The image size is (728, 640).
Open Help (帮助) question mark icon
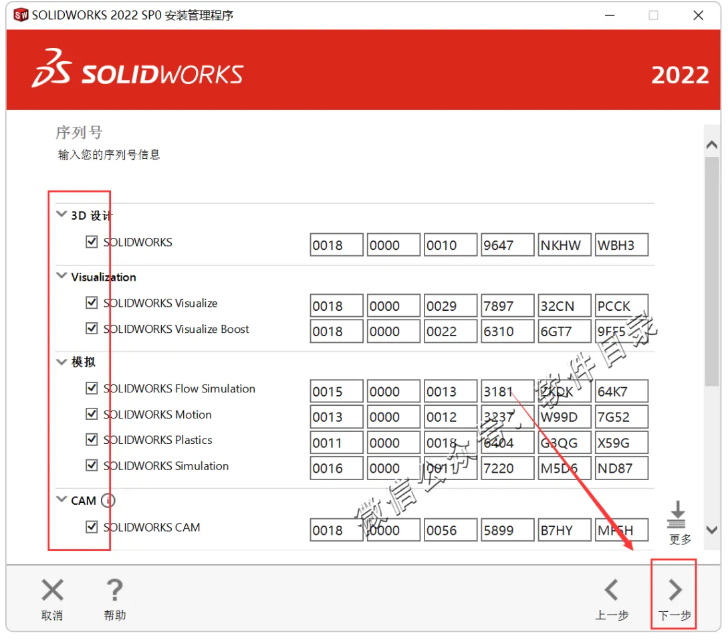coord(114,591)
